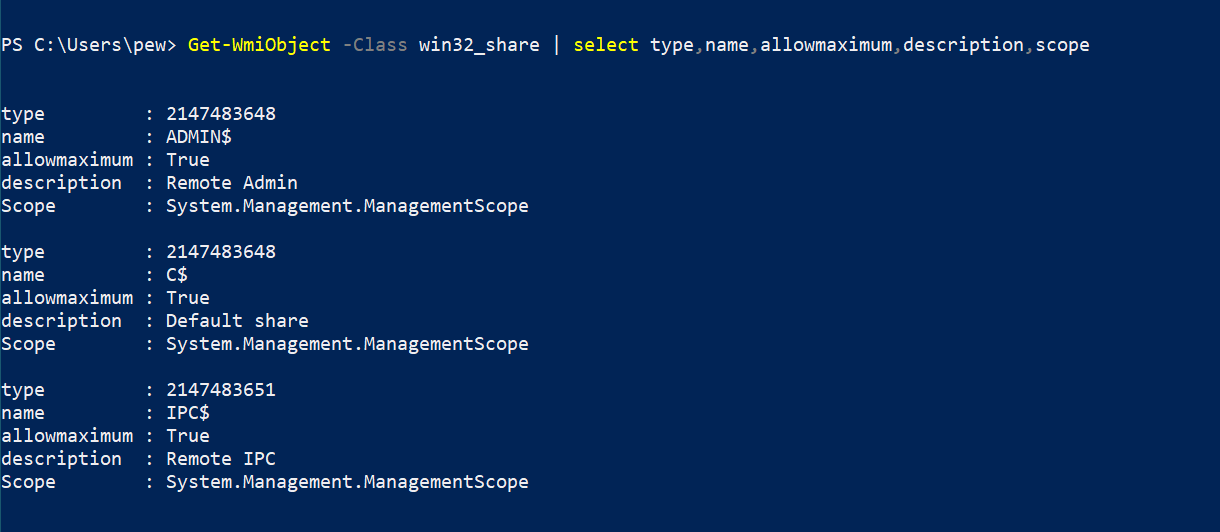Click the allowmaximum label under ADMIN$

click(67, 160)
